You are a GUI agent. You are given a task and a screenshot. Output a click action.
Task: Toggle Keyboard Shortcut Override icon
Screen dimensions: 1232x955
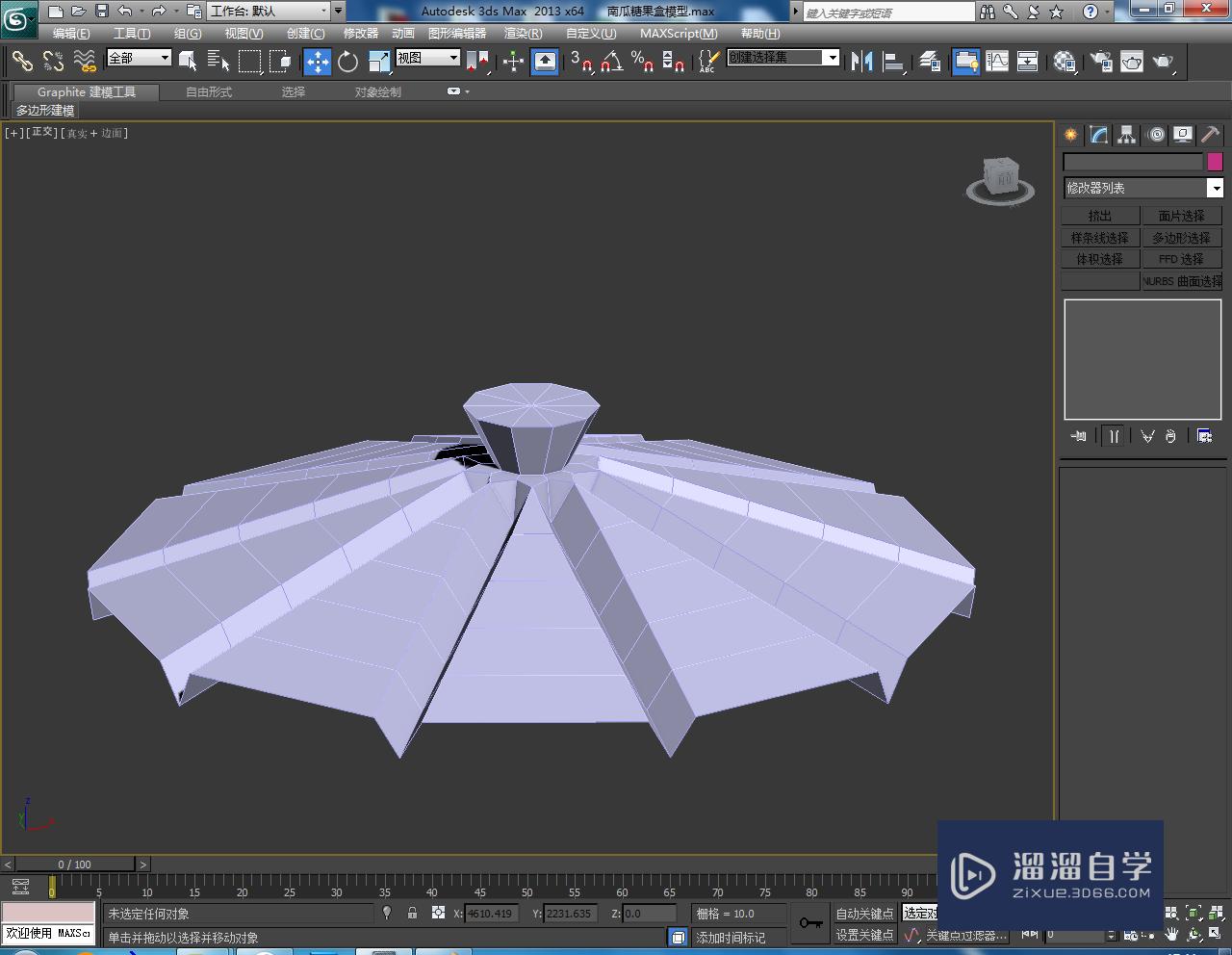point(545,62)
